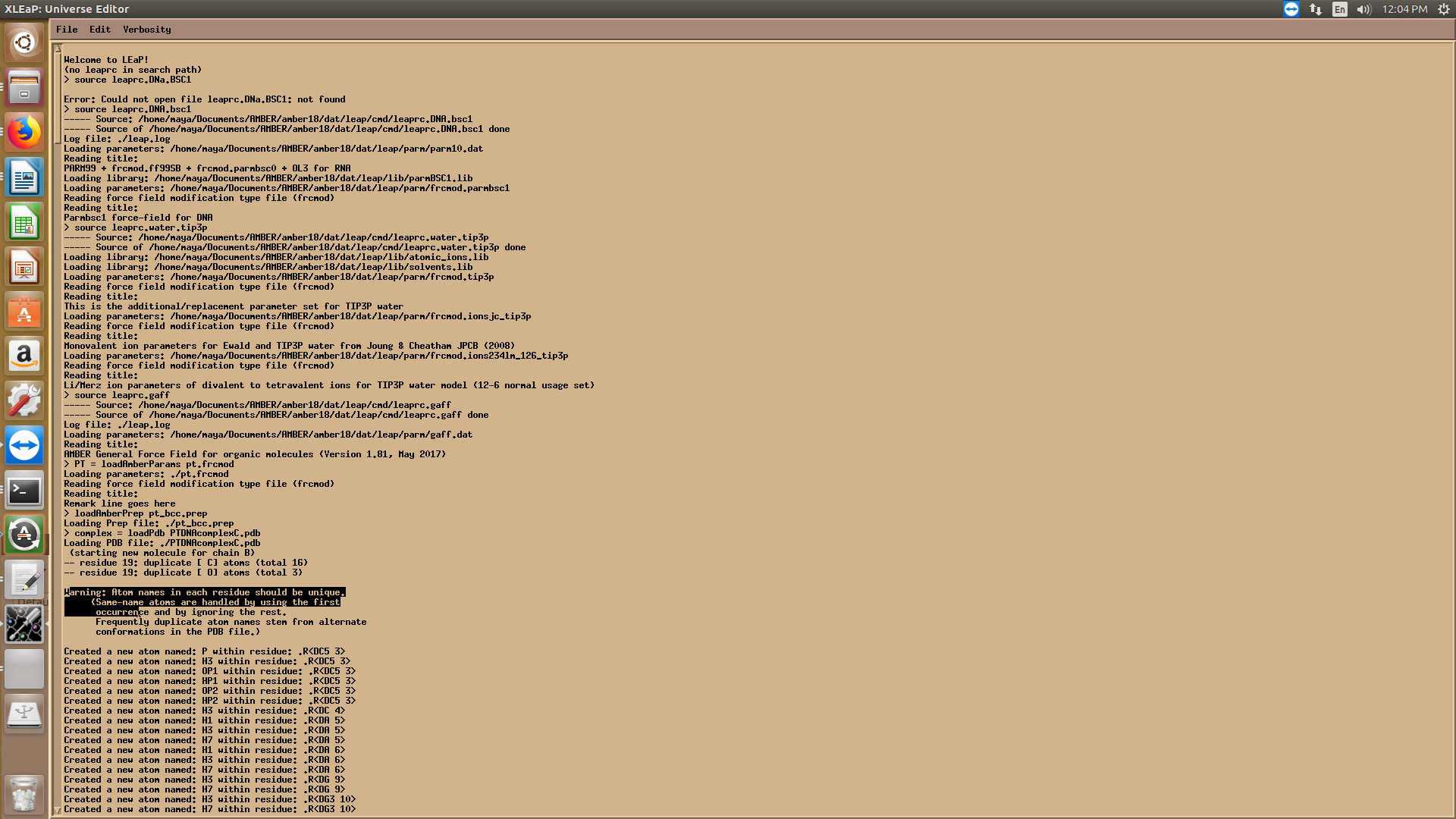Open the Verbosity menu
Image resolution: width=1456 pixels, height=819 pixels.
click(146, 30)
